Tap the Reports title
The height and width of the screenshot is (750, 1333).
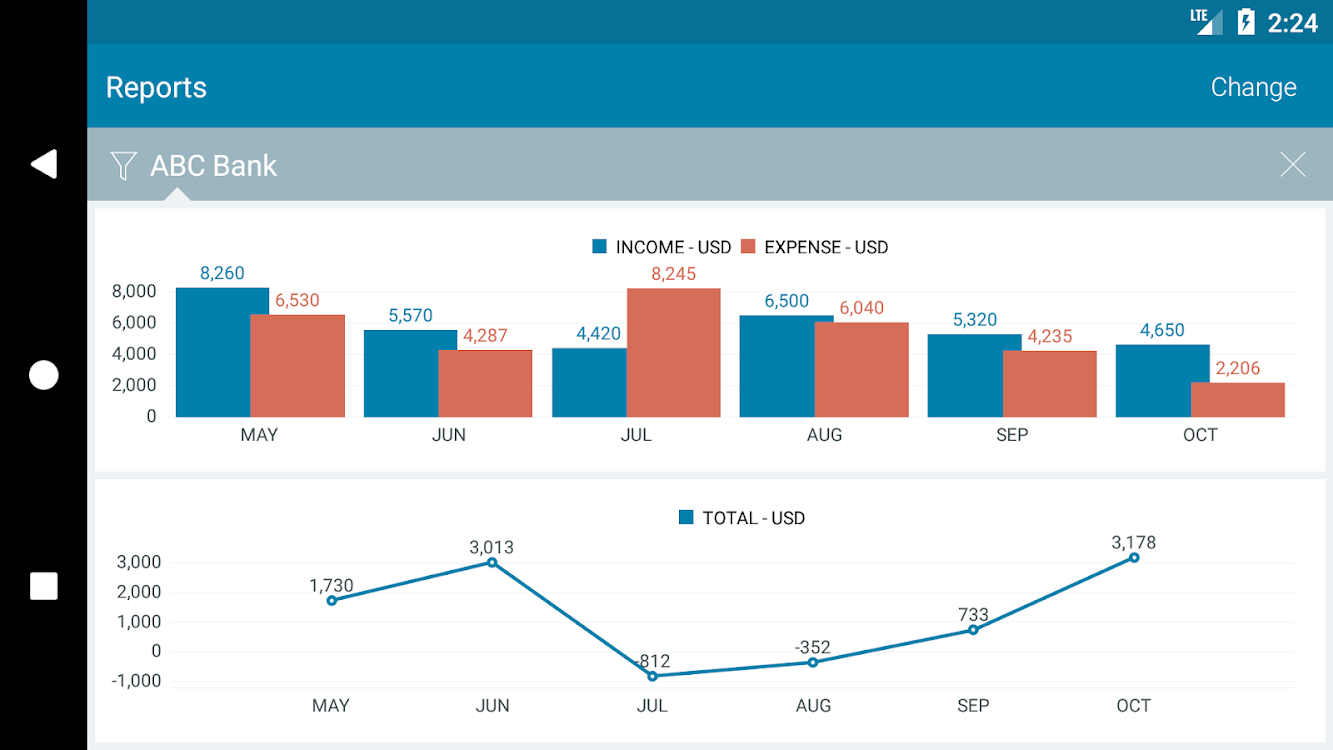coord(156,88)
